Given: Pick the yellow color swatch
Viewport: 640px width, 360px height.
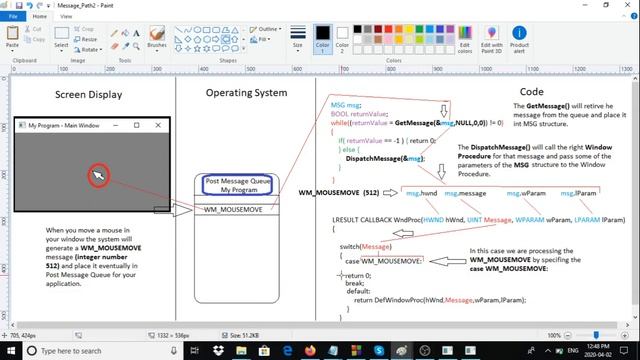Looking at the screenshot, I should [x=409, y=29].
